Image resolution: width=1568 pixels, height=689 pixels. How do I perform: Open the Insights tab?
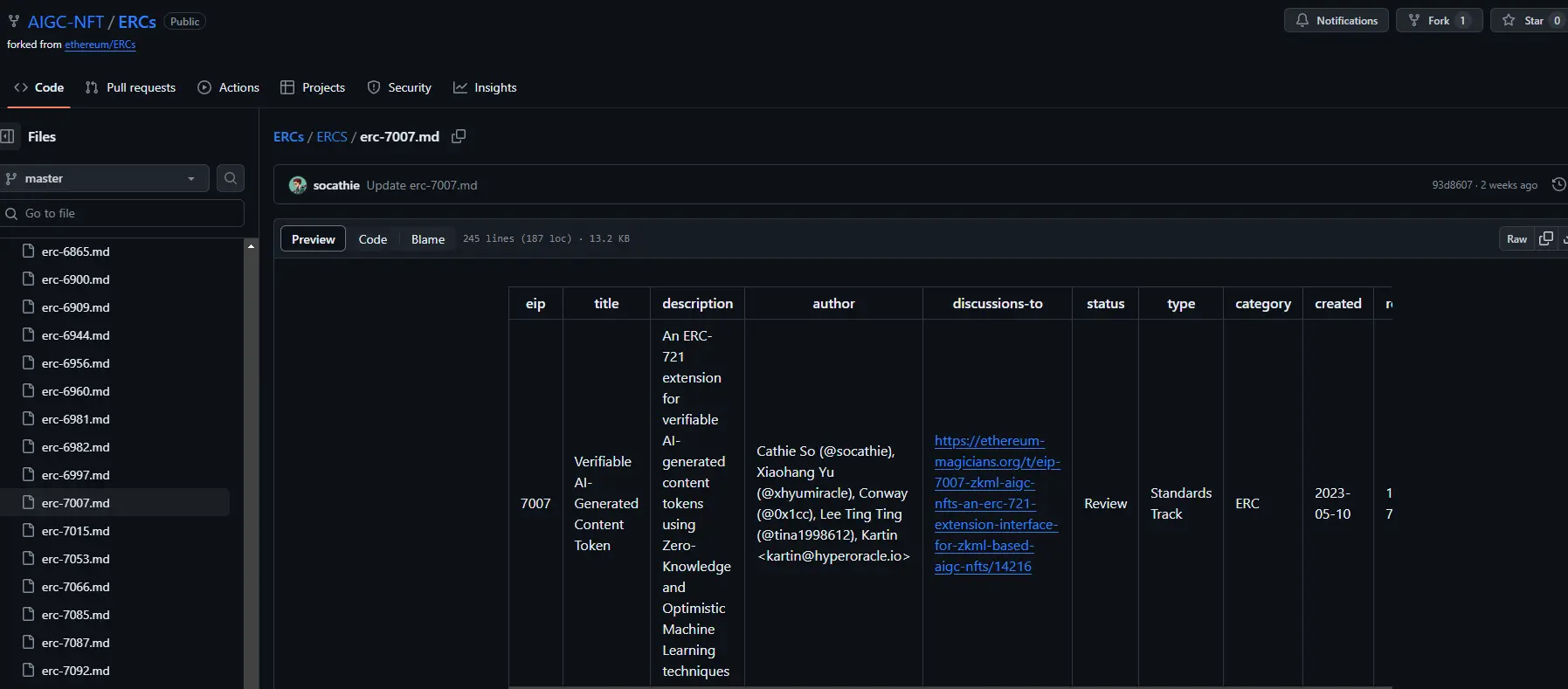[485, 87]
